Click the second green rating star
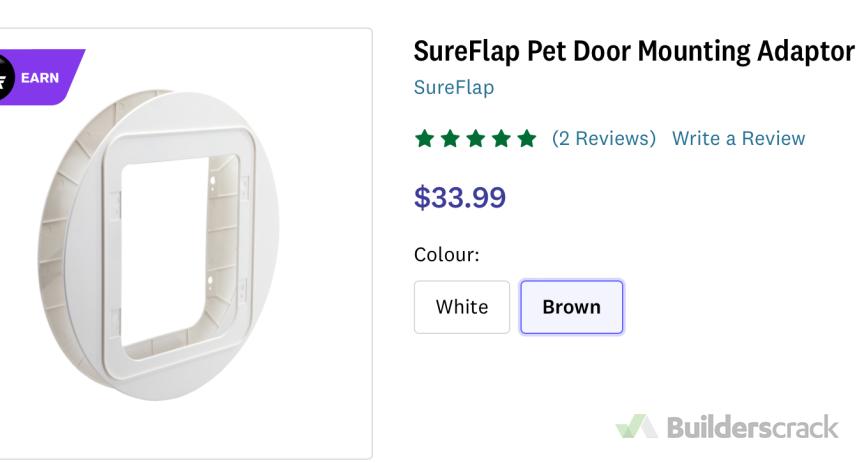Screen dimensions: 864x463 pyautogui.click(x=450, y=138)
